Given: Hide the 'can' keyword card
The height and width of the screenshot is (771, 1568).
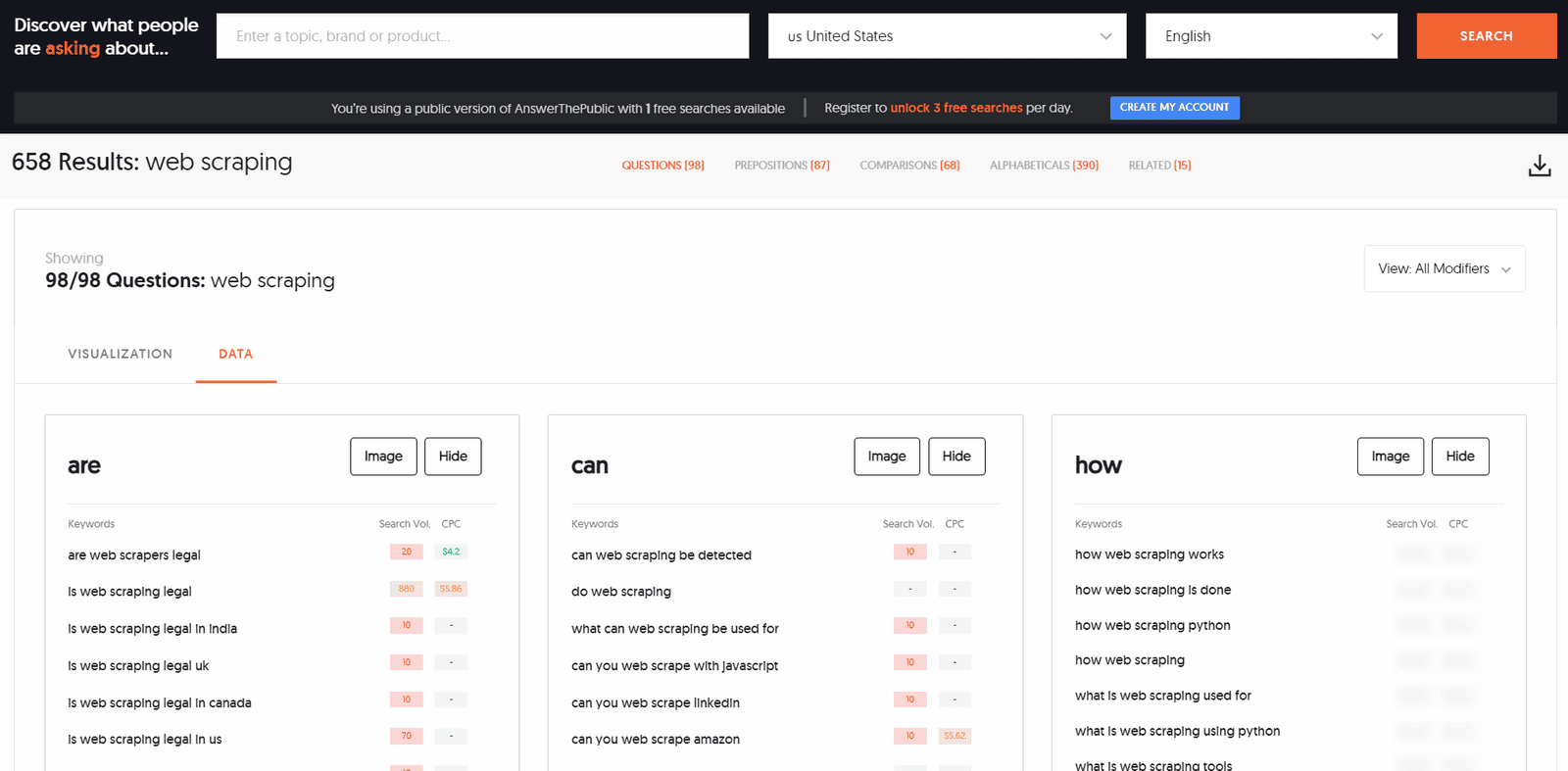Looking at the screenshot, I should (956, 457).
